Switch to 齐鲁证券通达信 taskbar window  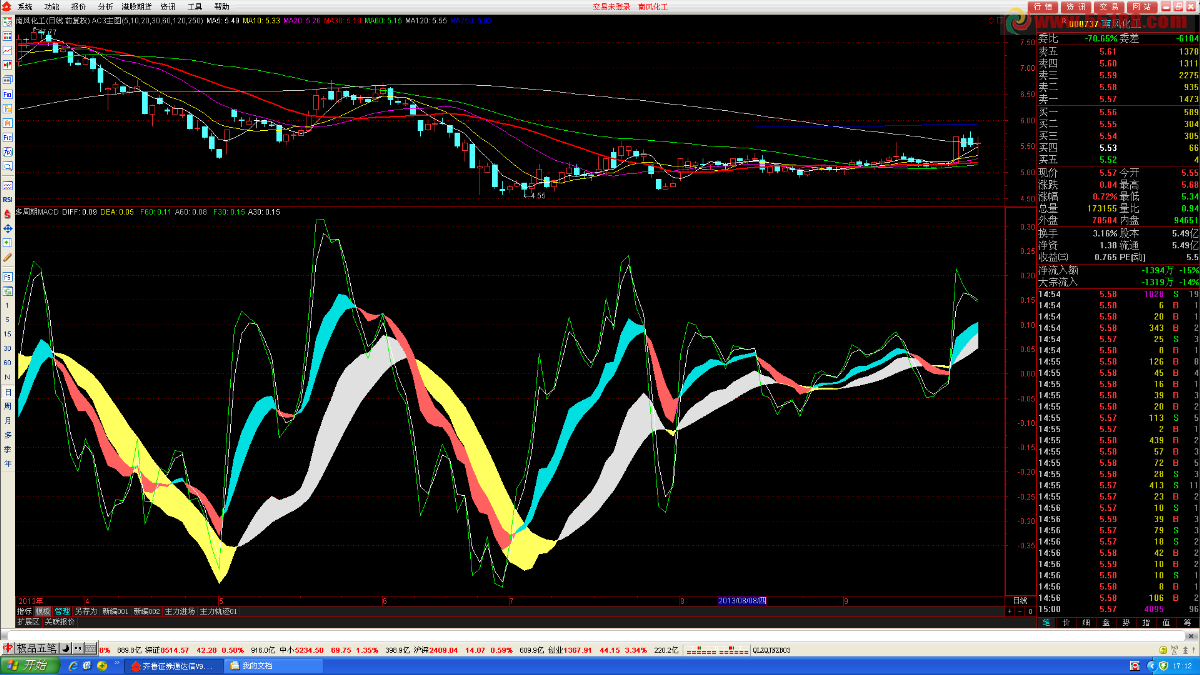point(172,665)
